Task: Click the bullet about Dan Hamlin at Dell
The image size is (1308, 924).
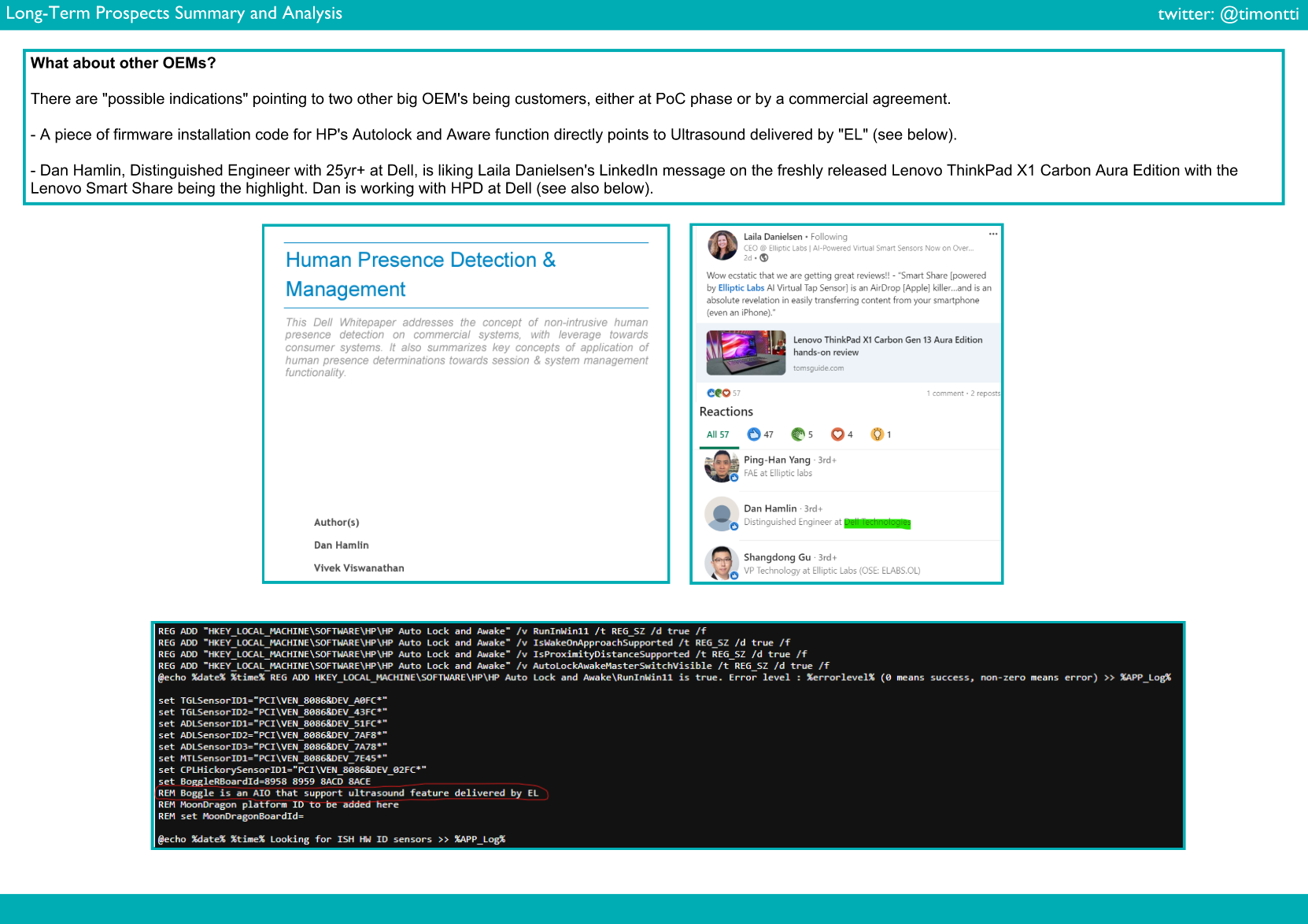Action: (634, 179)
